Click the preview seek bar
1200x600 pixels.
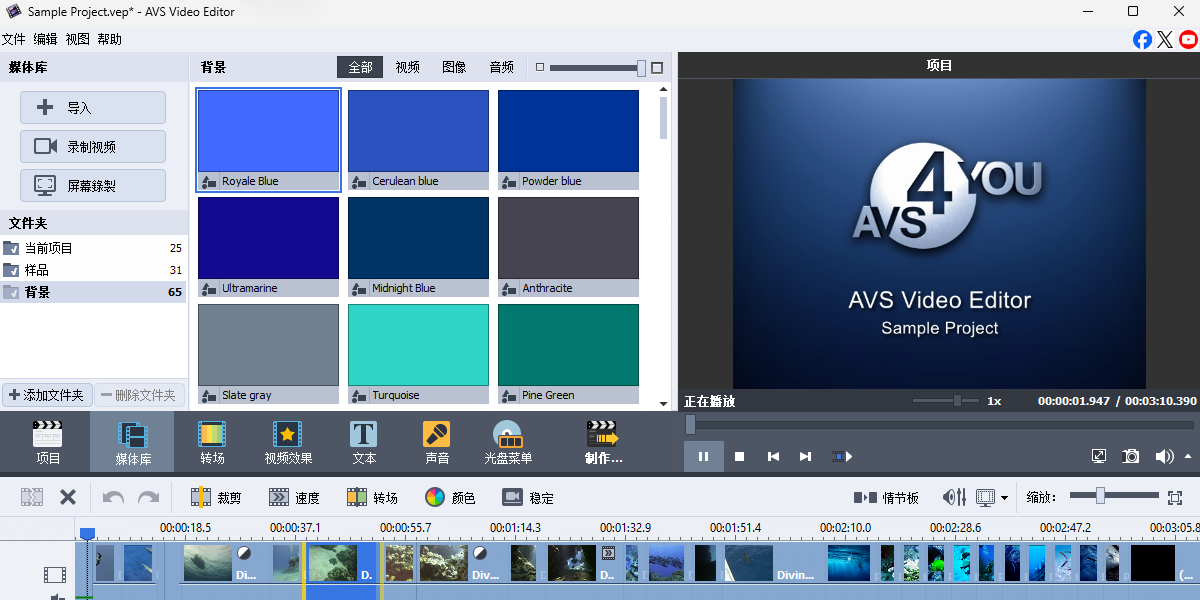(939, 425)
